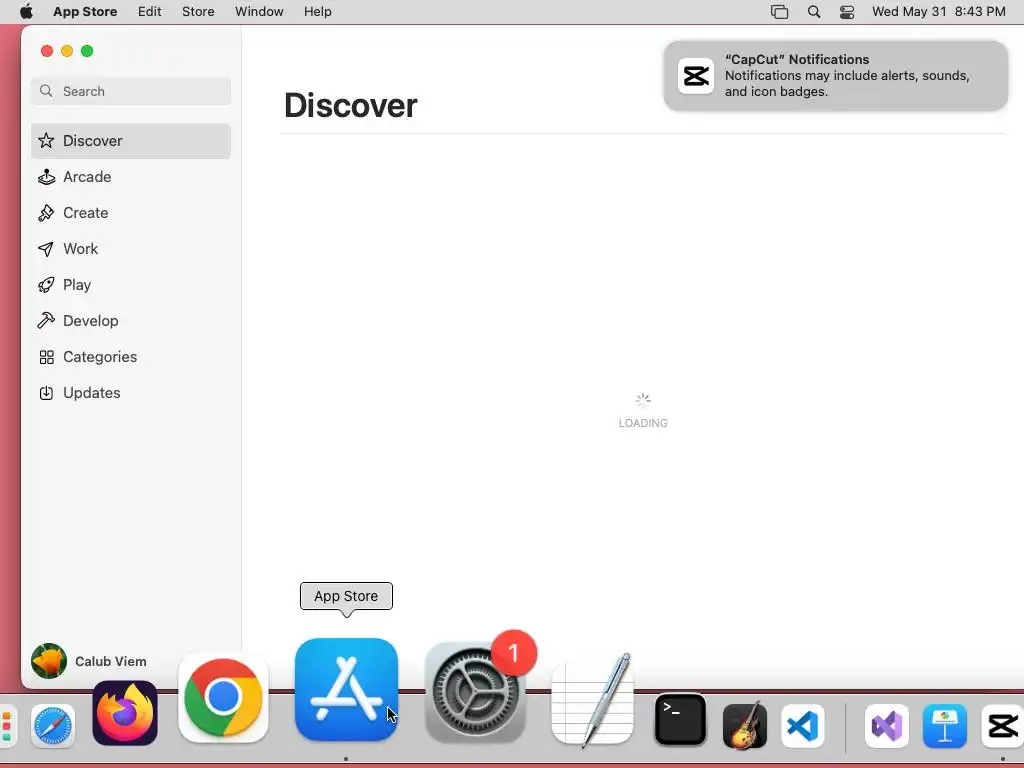1024x768 pixels.
Task: Click the Arcade joystick icon
Action: pyautogui.click(x=46, y=177)
